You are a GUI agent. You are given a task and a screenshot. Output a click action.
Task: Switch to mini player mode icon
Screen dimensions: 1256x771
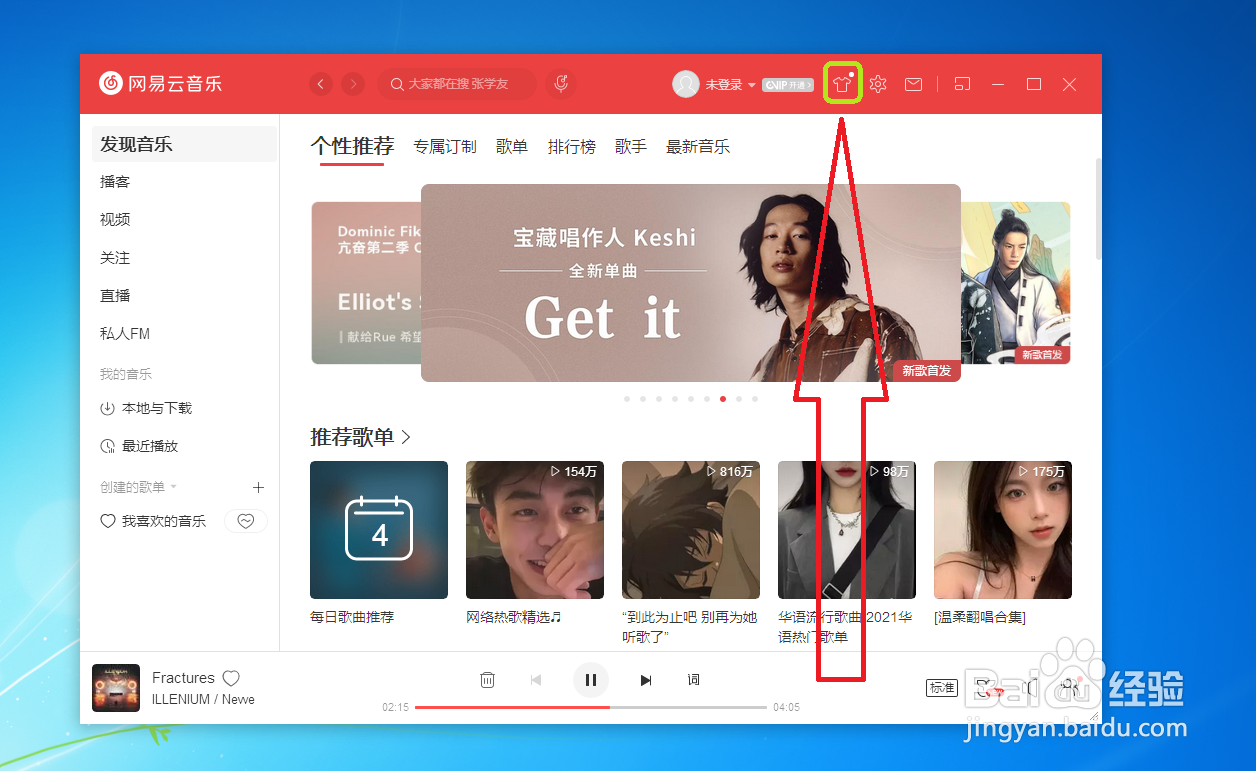point(962,84)
